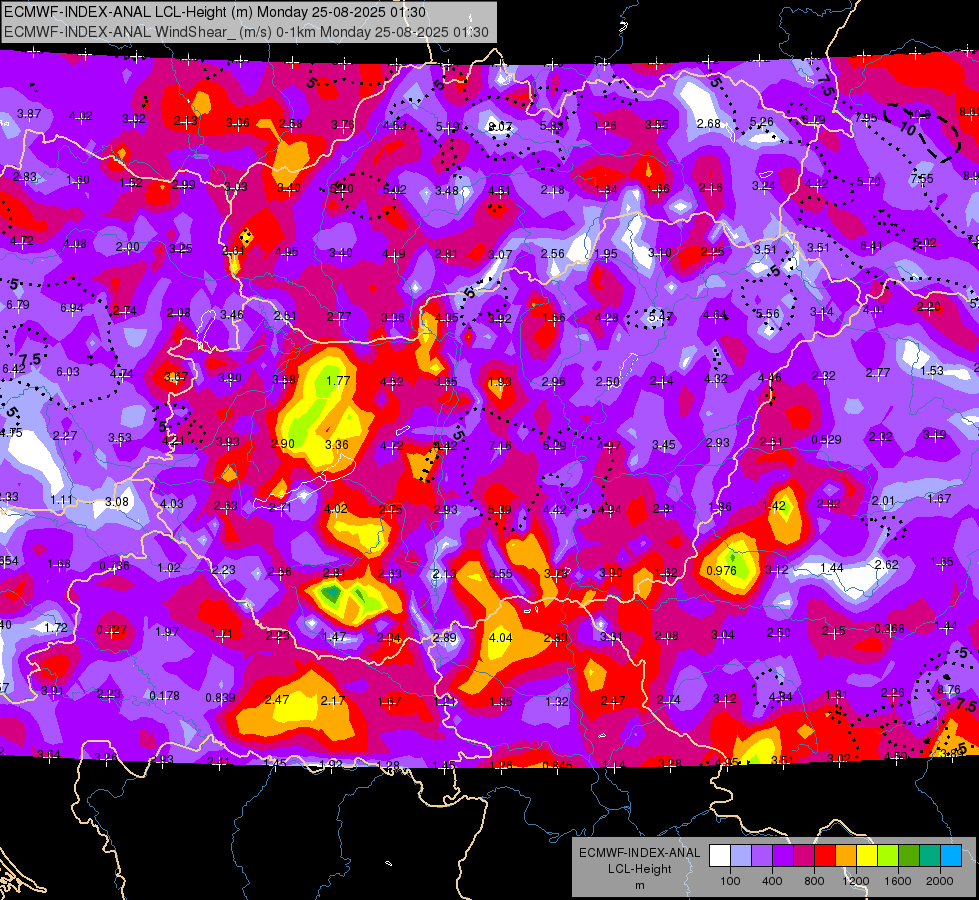This screenshot has width=979, height=900.
Task: Click the wind shear value 0.529
Action: pyautogui.click(x=826, y=440)
